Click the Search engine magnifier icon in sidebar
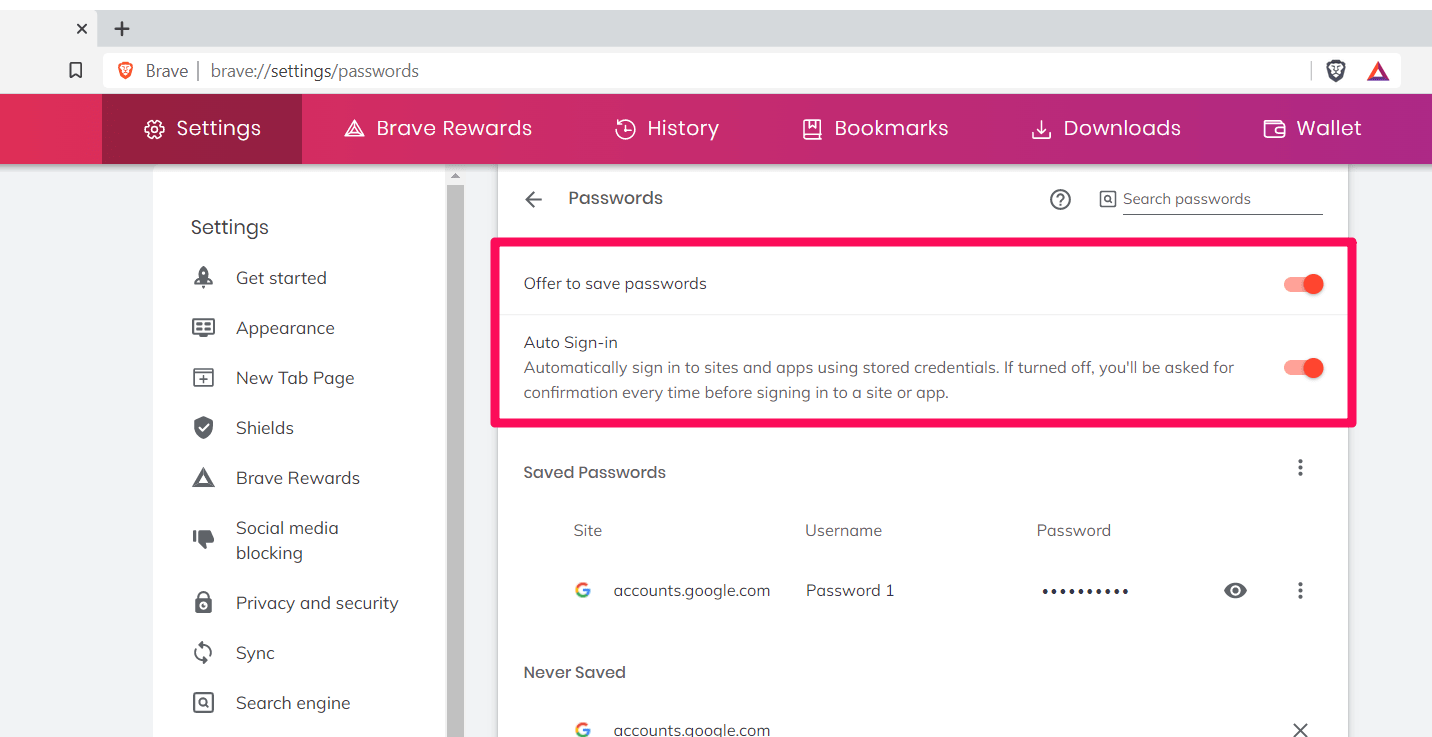1432x737 pixels. (x=203, y=703)
